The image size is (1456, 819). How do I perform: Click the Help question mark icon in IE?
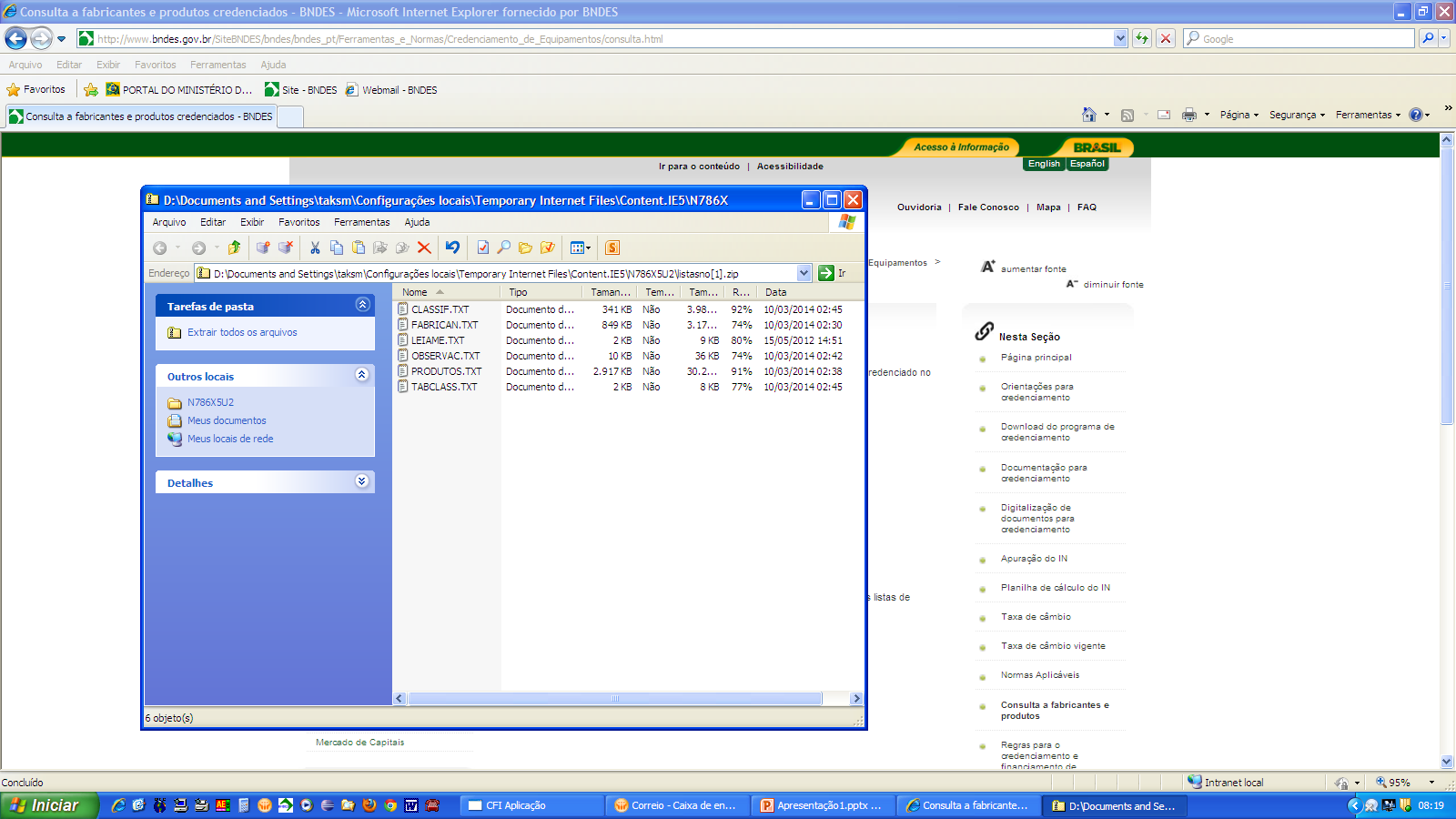[1416, 115]
